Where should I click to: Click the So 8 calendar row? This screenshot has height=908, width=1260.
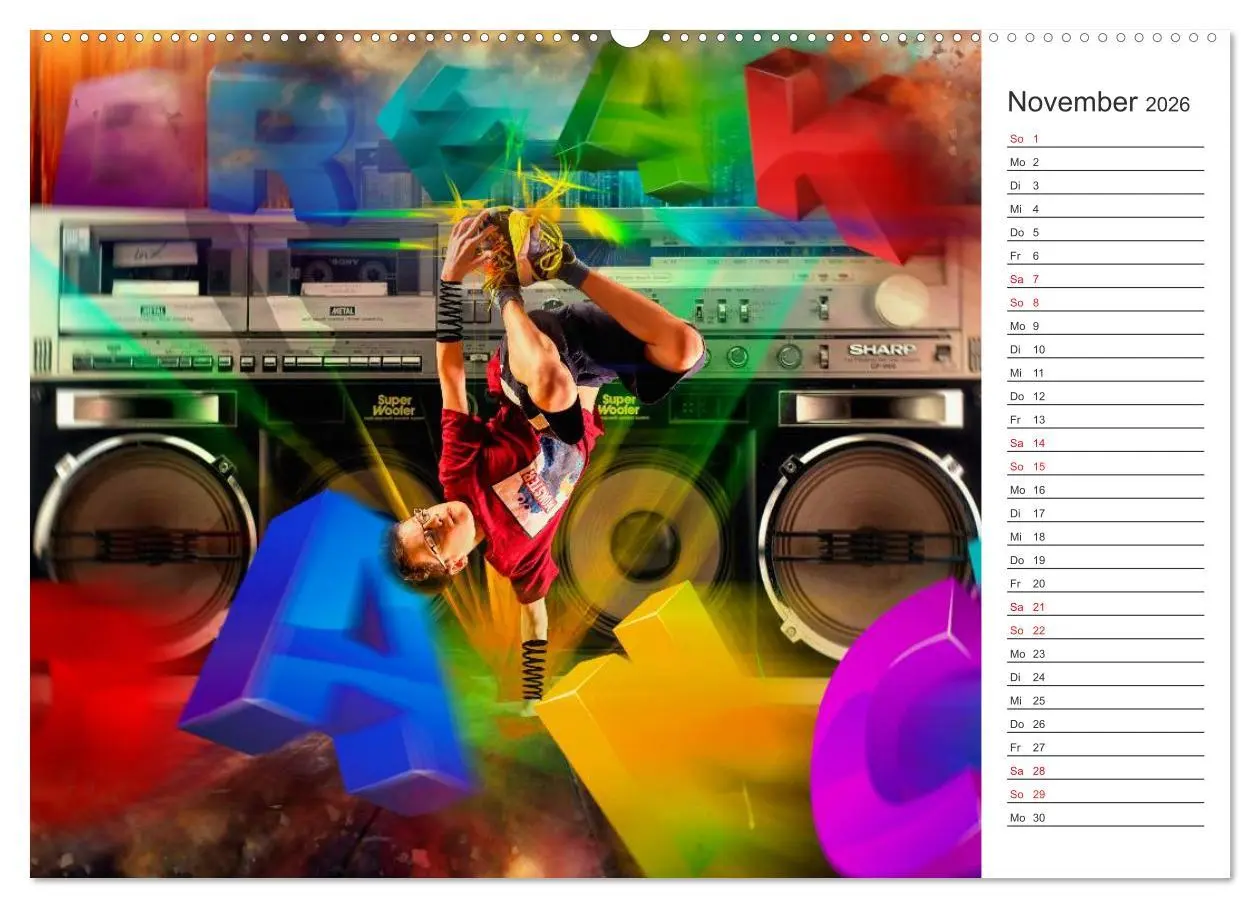(x=1105, y=303)
